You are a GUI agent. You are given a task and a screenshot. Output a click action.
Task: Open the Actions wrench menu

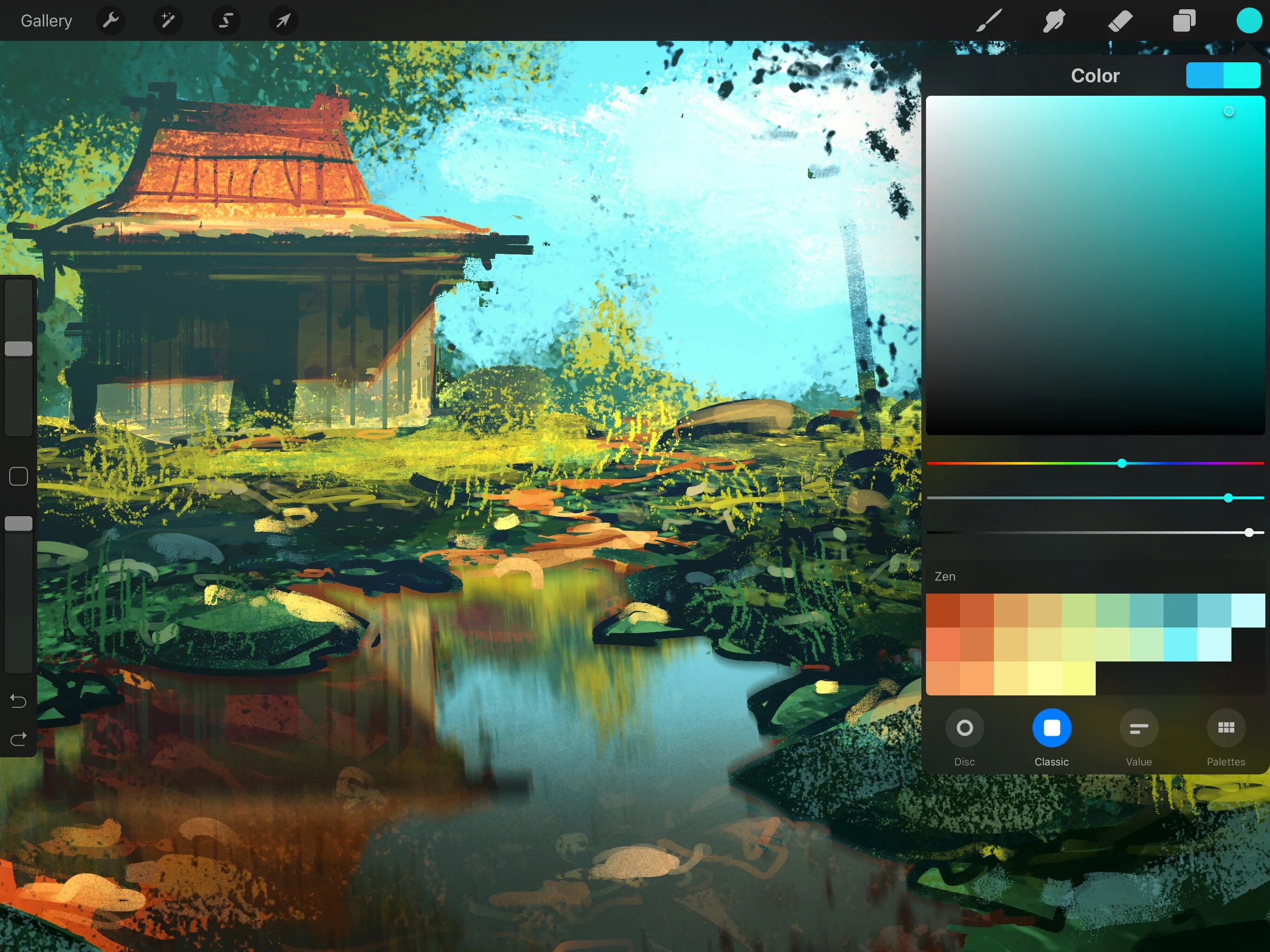pyautogui.click(x=110, y=21)
